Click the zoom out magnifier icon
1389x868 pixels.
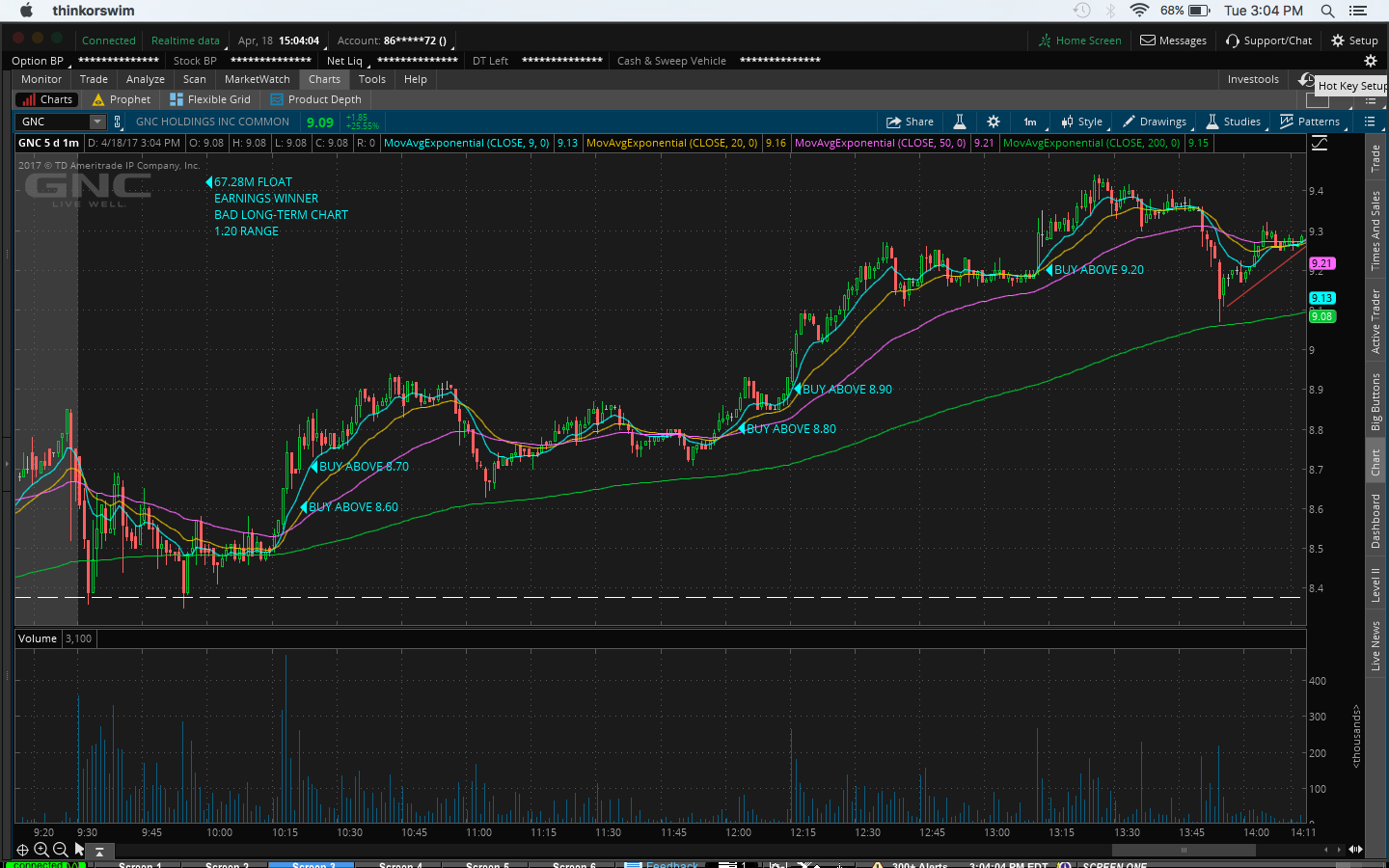click(x=61, y=850)
